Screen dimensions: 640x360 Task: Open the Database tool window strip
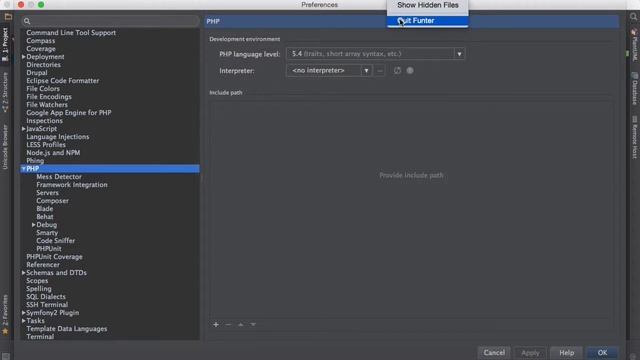[634, 88]
